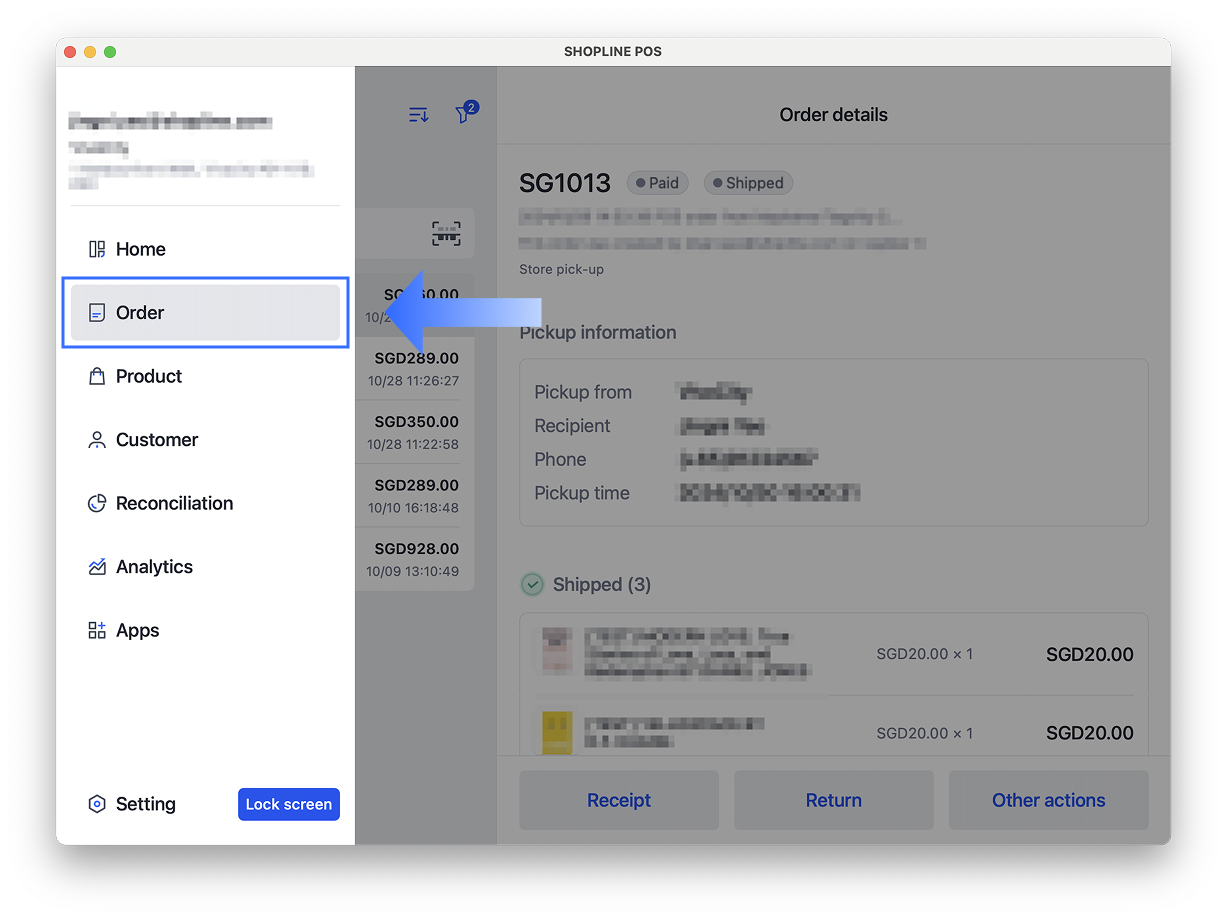
Task: Click the Customer person icon
Action: 97,440
